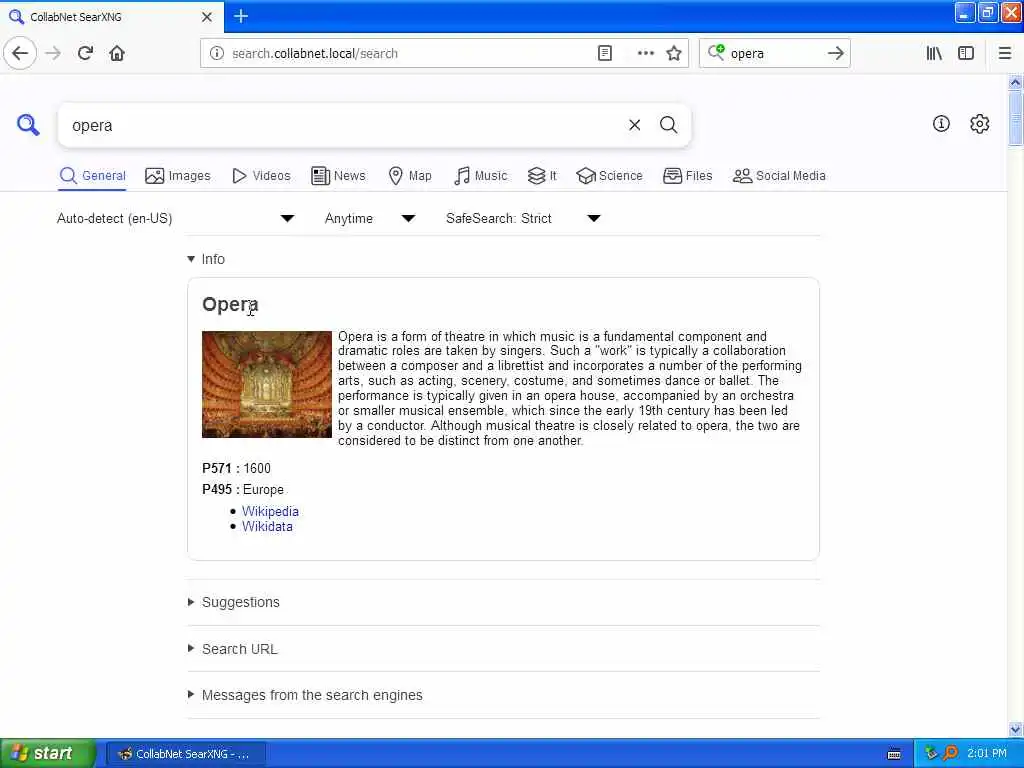Screen dimensions: 1024x768
Task: Click the magnifier tray icon near clock
Action: [x=950, y=753]
